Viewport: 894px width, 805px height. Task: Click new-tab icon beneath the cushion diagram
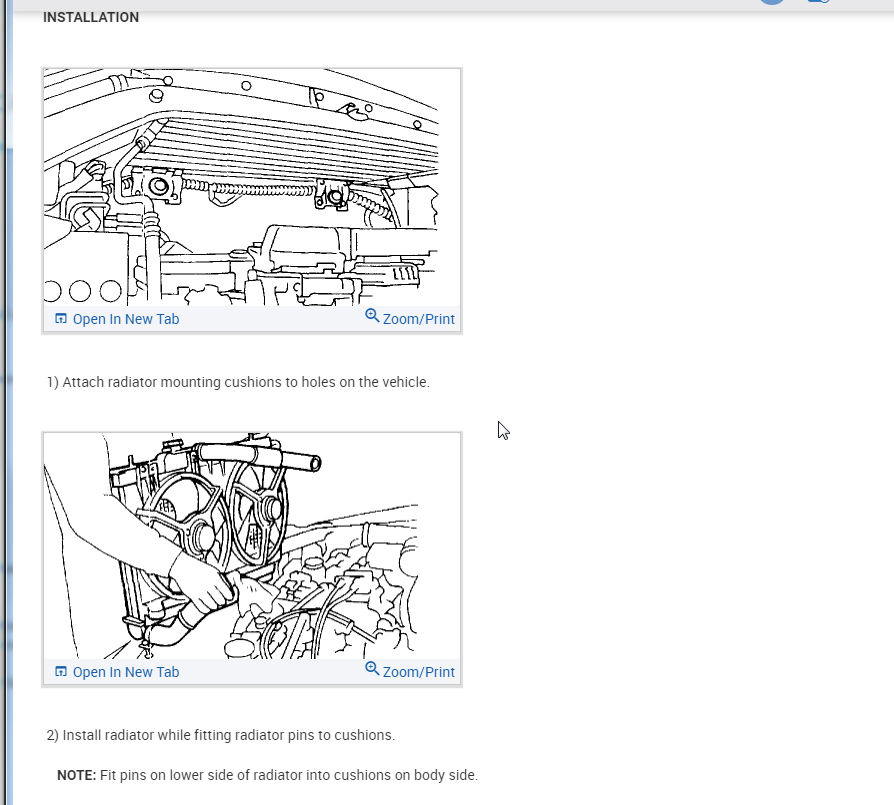coord(60,319)
